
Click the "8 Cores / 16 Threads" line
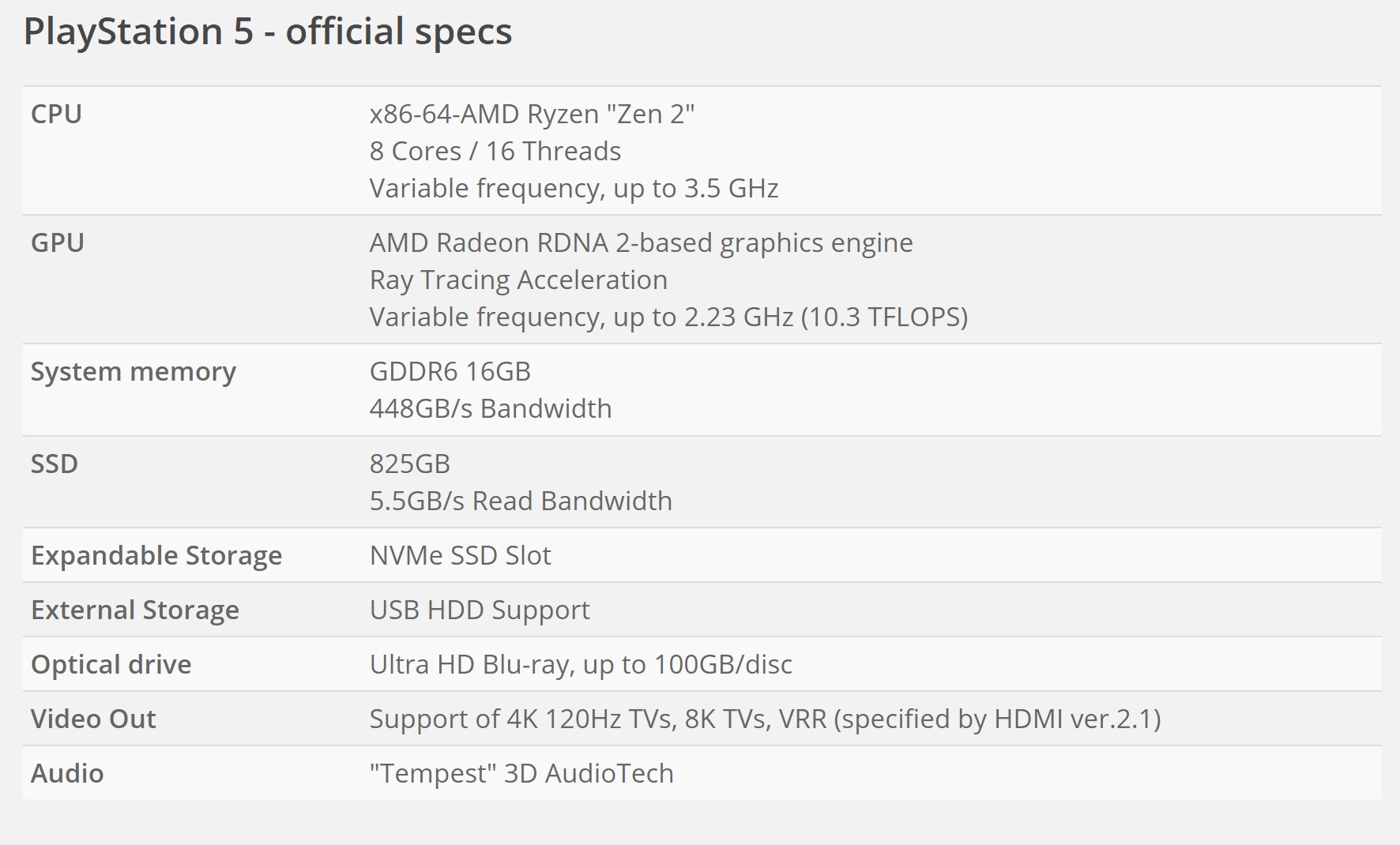click(x=495, y=152)
